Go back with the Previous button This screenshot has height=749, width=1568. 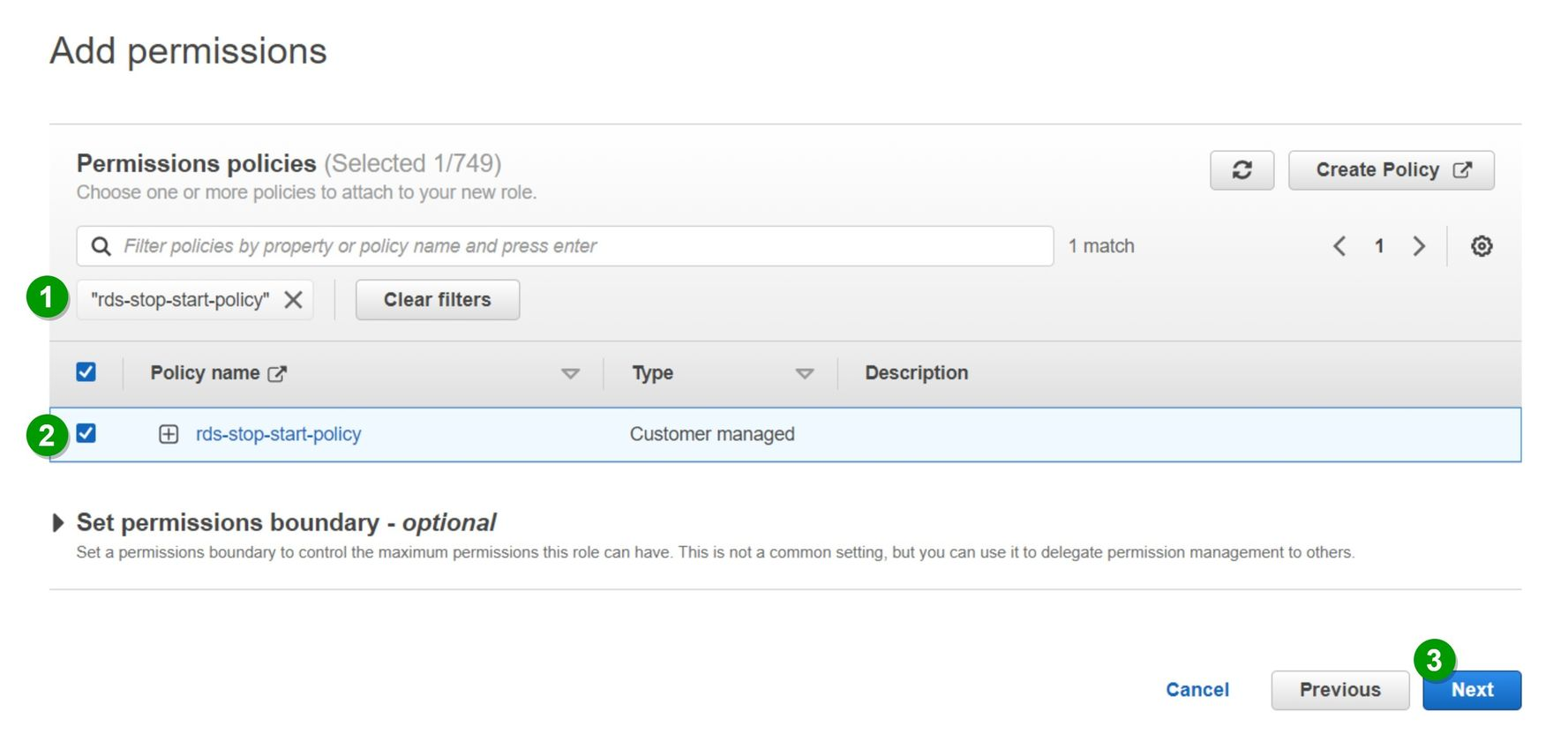point(1339,690)
